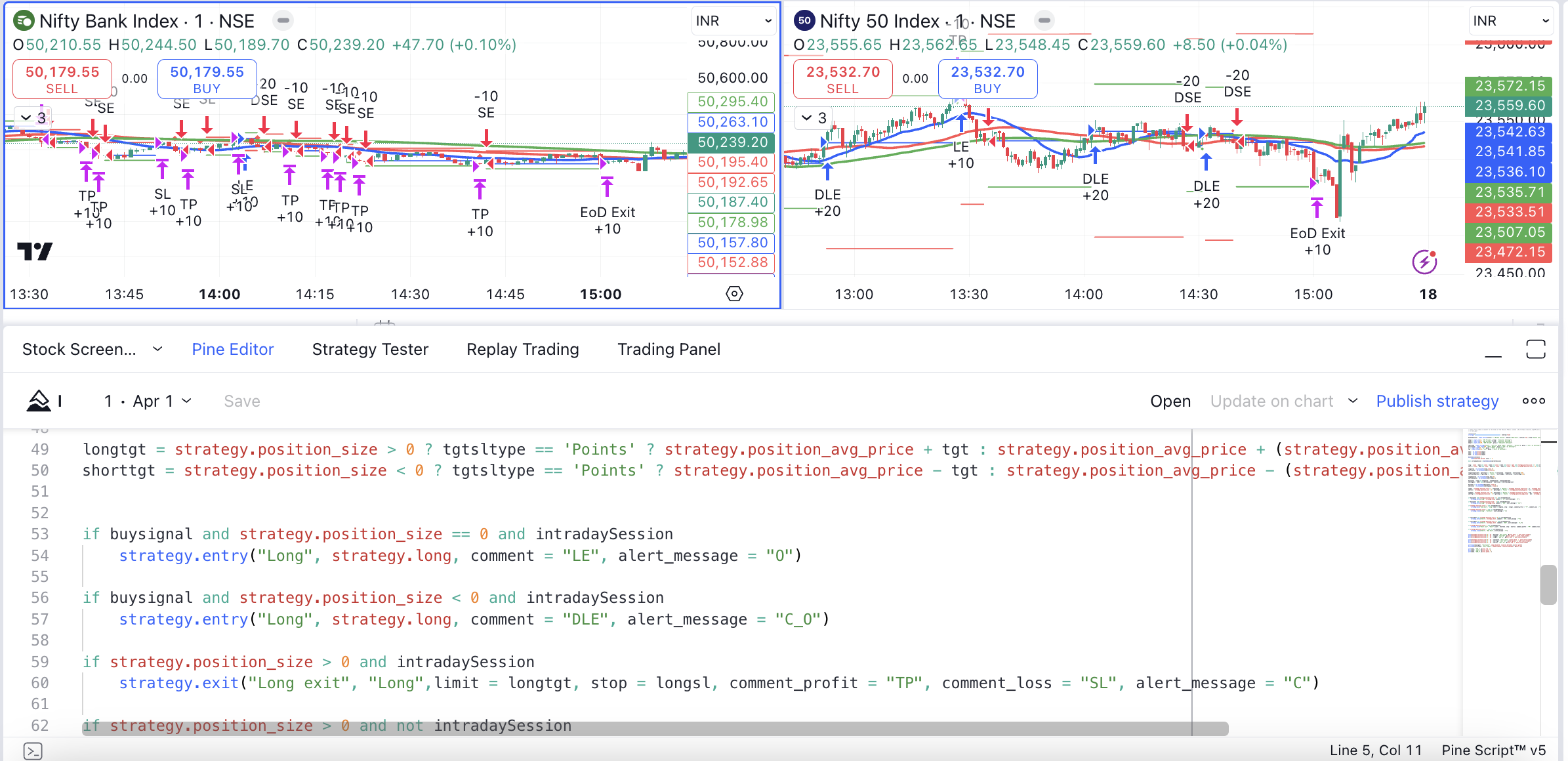1568x761 pixels.
Task: Open left chart scale settings gear
Action: pos(734,294)
